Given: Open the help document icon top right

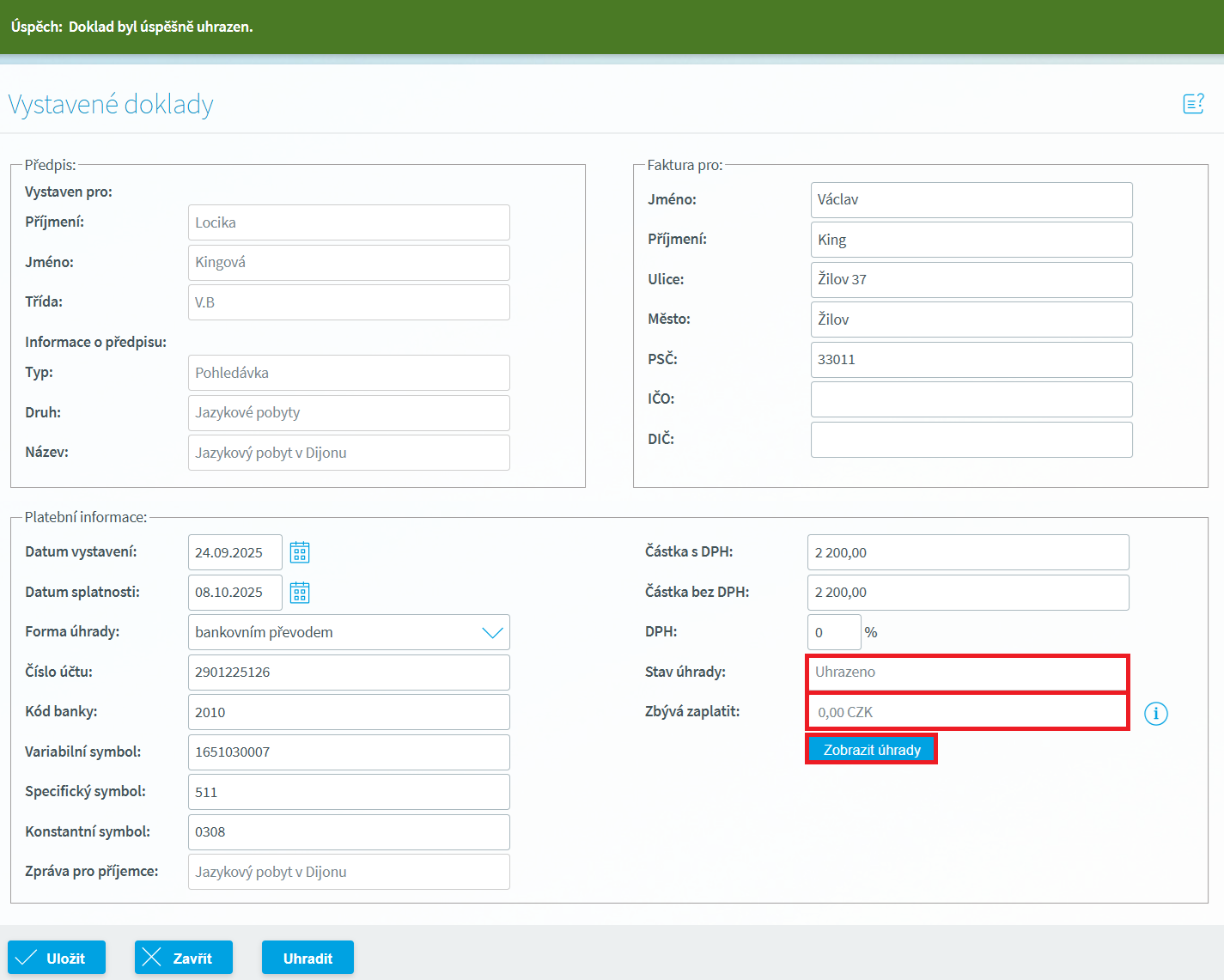Looking at the screenshot, I should point(1193,104).
